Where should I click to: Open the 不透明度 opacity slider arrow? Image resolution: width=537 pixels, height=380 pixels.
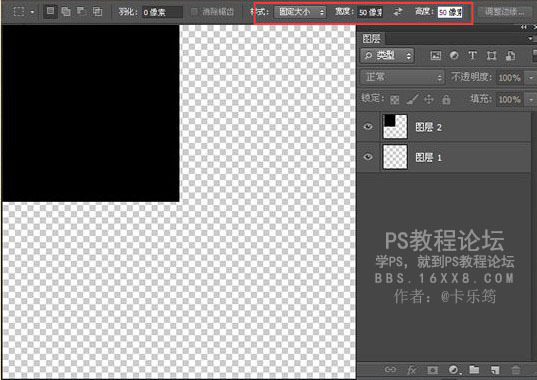point(531,78)
